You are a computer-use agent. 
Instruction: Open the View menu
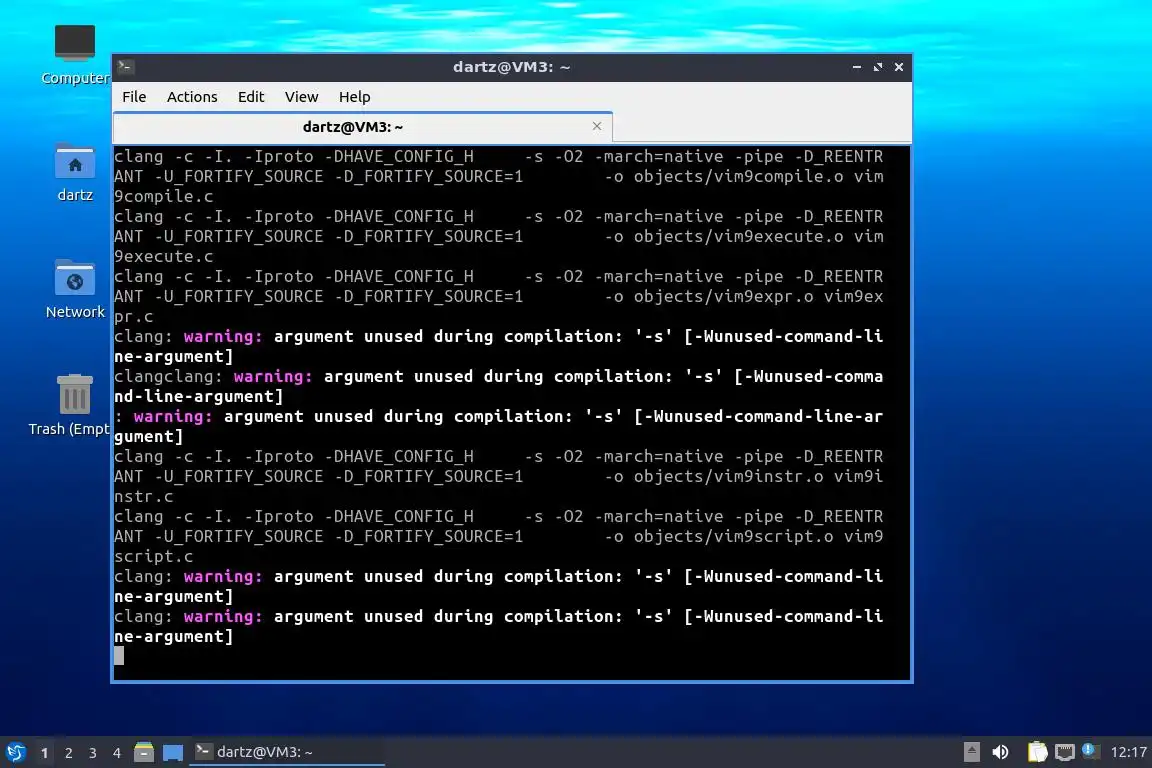click(301, 97)
